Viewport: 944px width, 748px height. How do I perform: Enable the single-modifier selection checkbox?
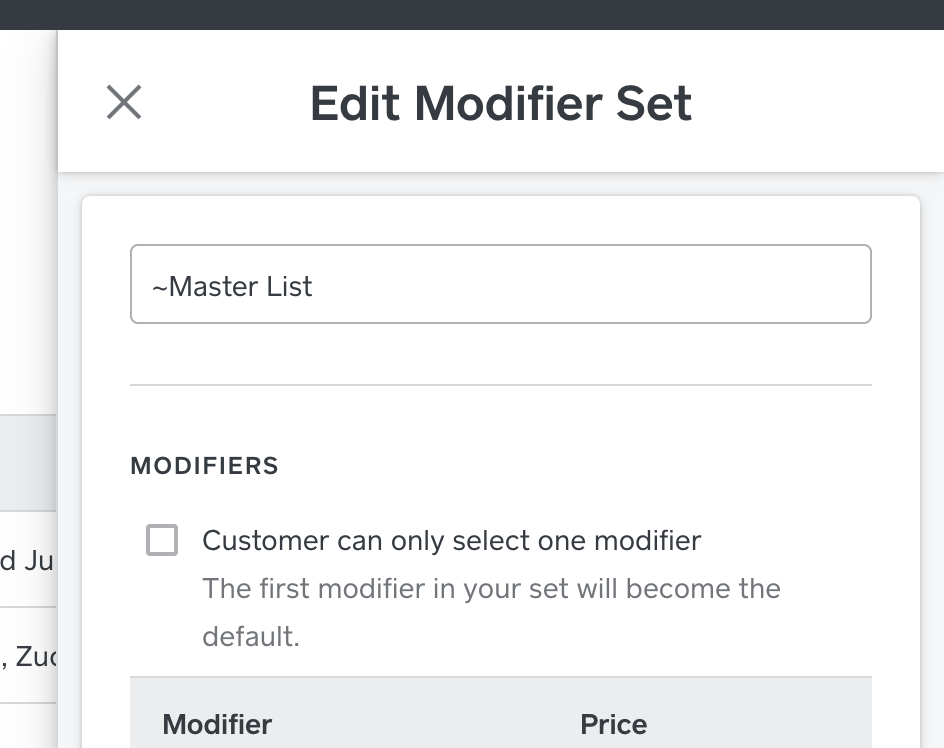(x=162, y=540)
